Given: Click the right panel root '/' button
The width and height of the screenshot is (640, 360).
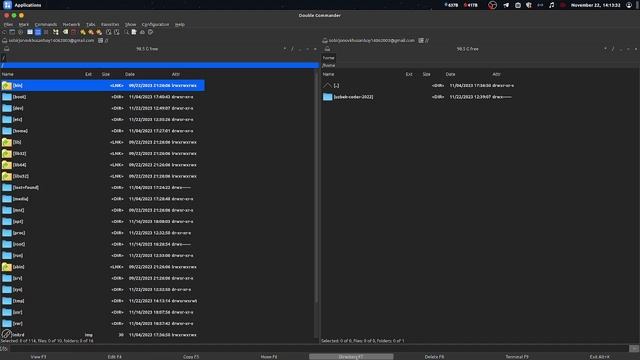Looking at the screenshot, I should (613, 49).
